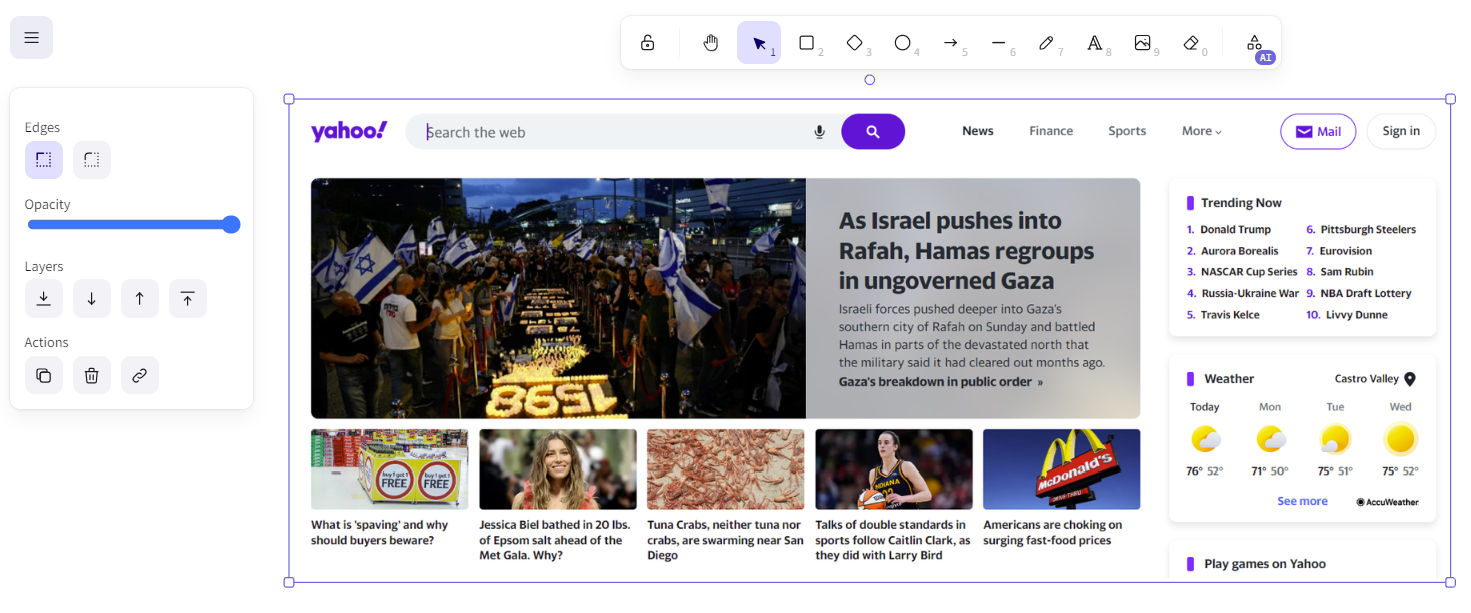This screenshot has height=613, width=1471.
Task: Click the Yahoo logo
Action: (349, 131)
